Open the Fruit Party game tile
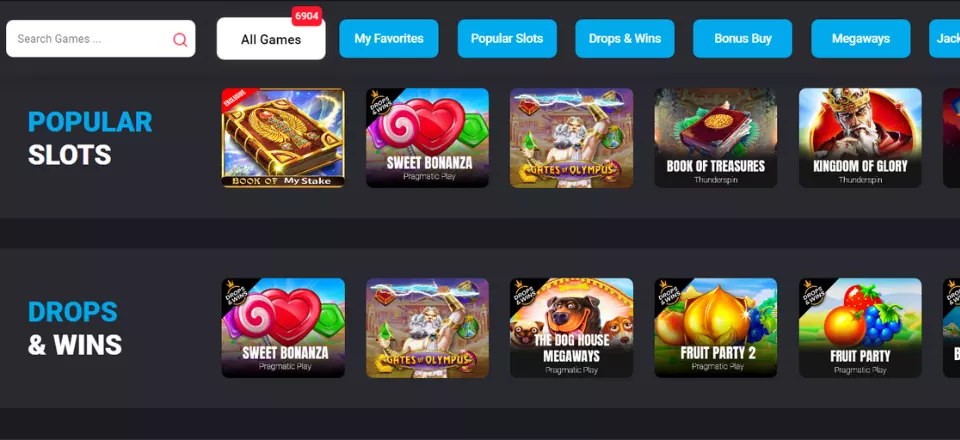This screenshot has width=960, height=440. [x=860, y=328]
